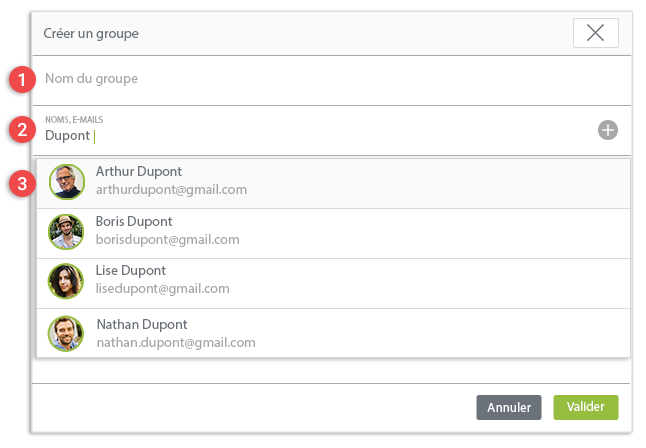Click the plus icon to add contact
The height and width of the screenshot is (448, 646).
click(x=608, y=130)
